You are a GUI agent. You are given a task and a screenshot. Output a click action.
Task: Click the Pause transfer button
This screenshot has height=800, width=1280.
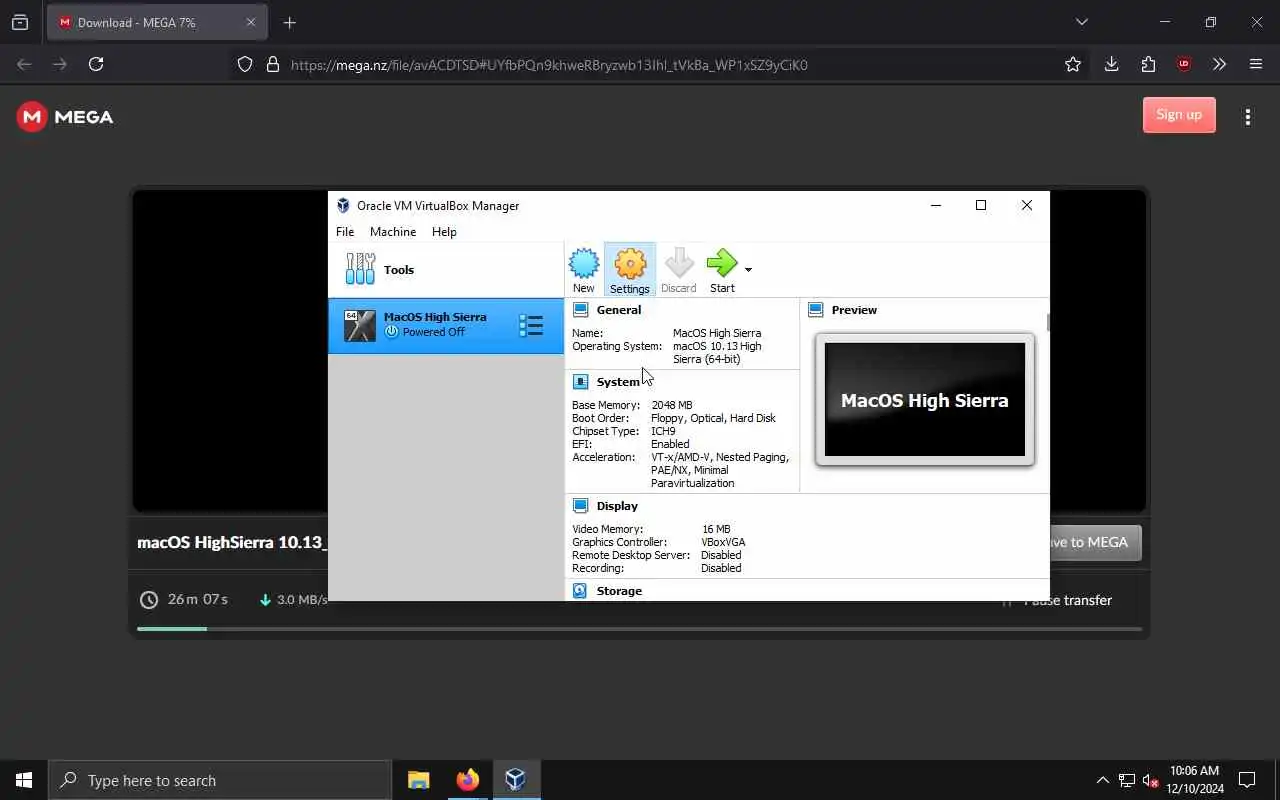1058,600
